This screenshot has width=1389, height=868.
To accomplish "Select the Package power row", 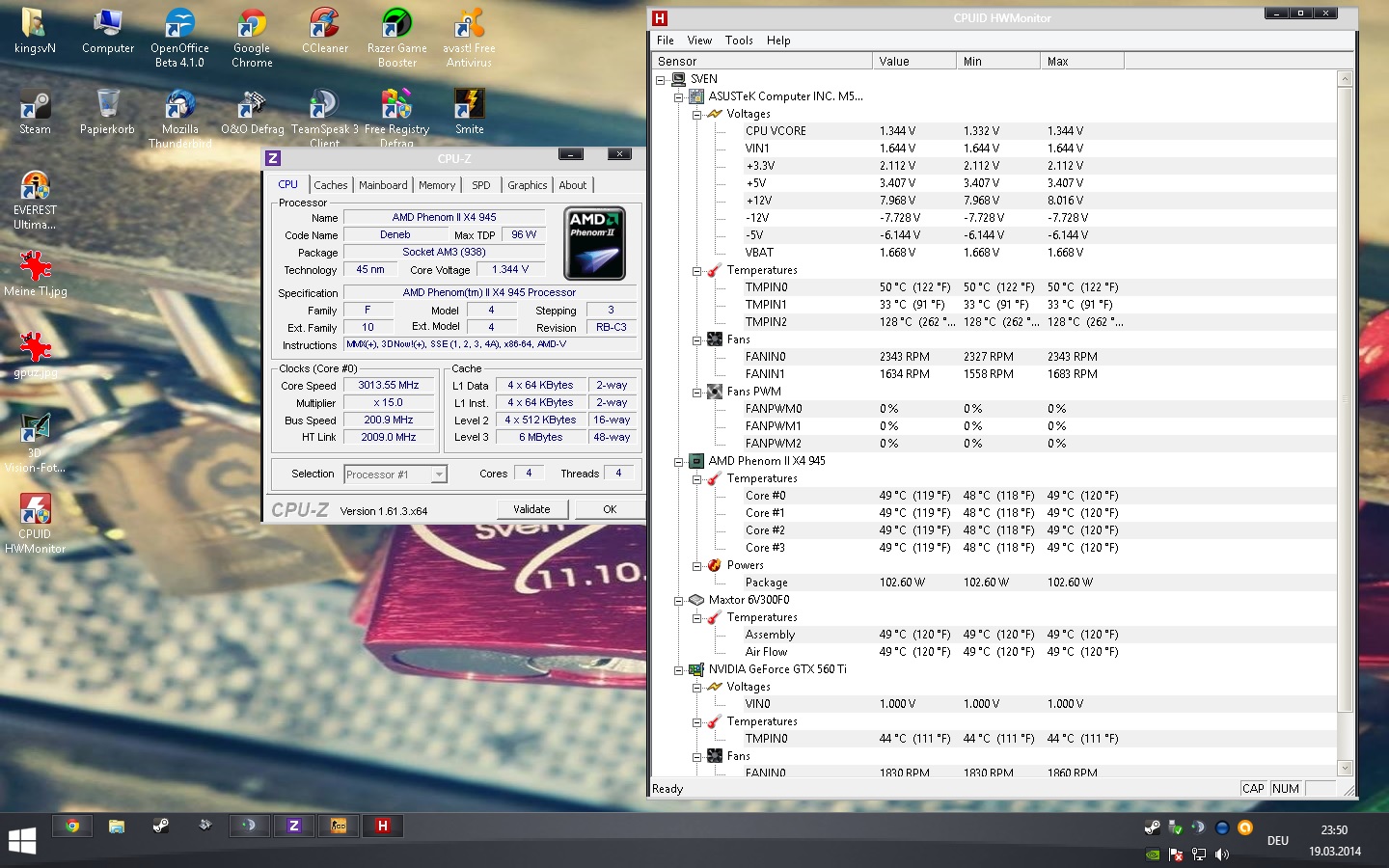I will click(x=994, y=583).
